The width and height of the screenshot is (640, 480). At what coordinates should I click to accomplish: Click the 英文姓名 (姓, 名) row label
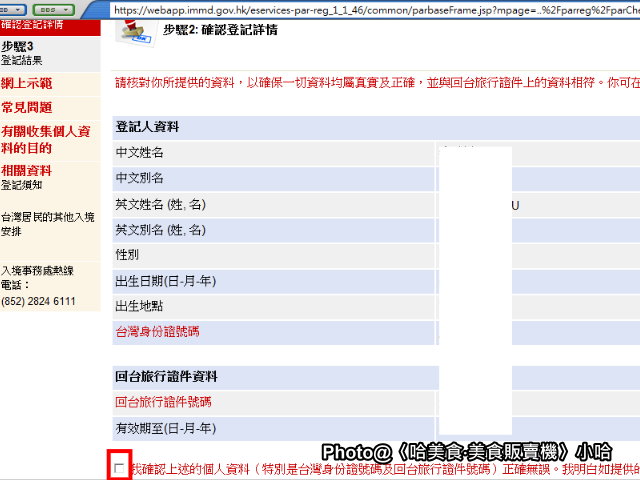tap(161, 204)
